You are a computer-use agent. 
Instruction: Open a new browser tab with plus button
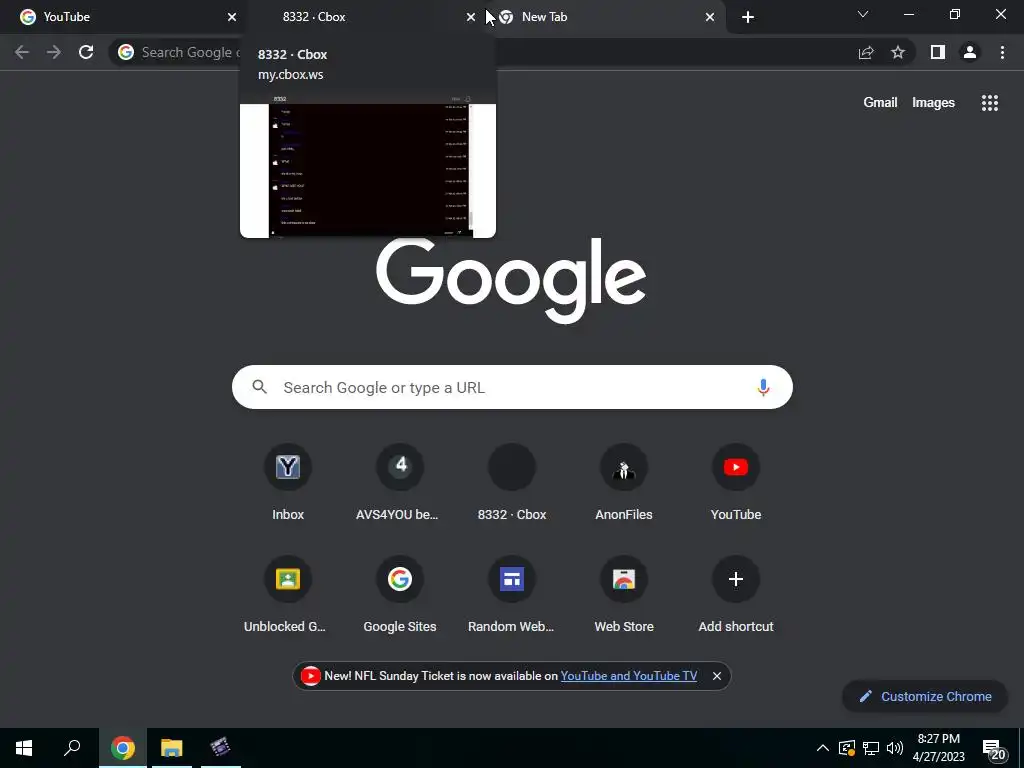[x=748, y=17]
